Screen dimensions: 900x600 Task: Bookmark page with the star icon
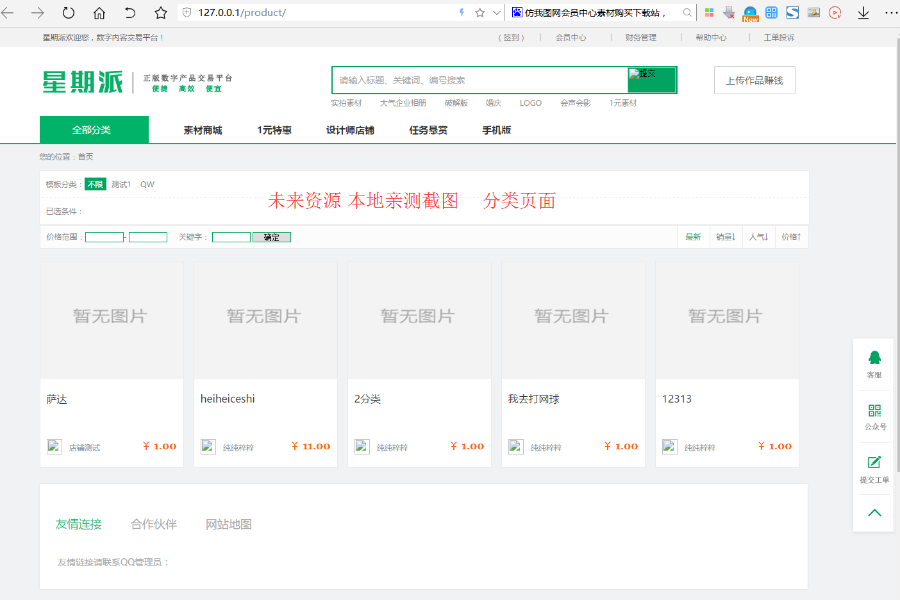pos(160,13)
